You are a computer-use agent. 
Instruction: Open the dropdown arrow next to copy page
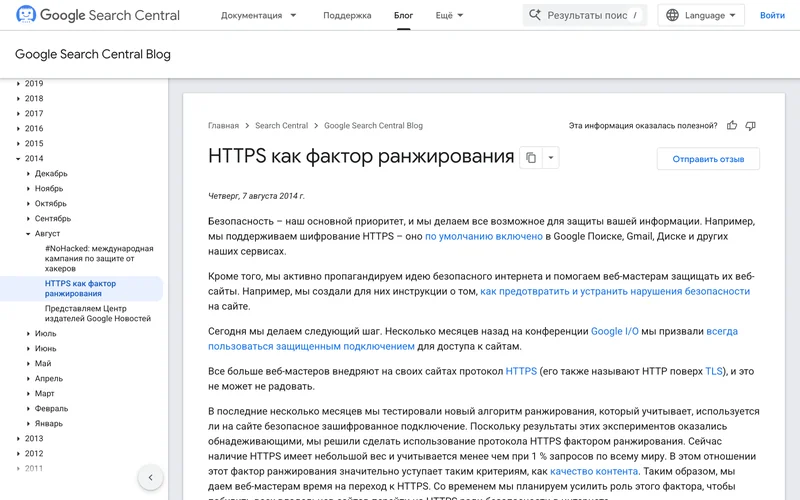tap(551, 158)
